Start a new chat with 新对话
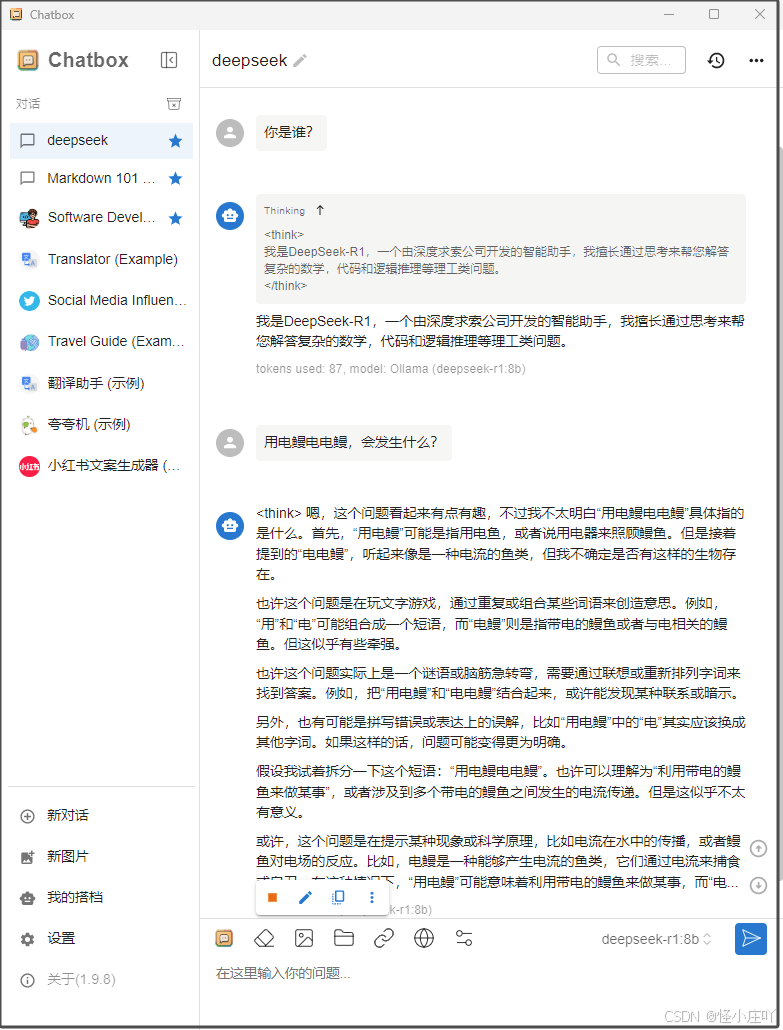 coord(101,816)
